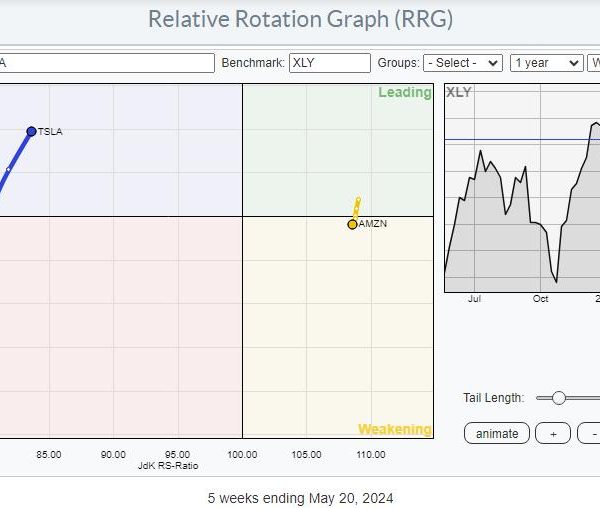Click the Leading quadrant label

405,92
